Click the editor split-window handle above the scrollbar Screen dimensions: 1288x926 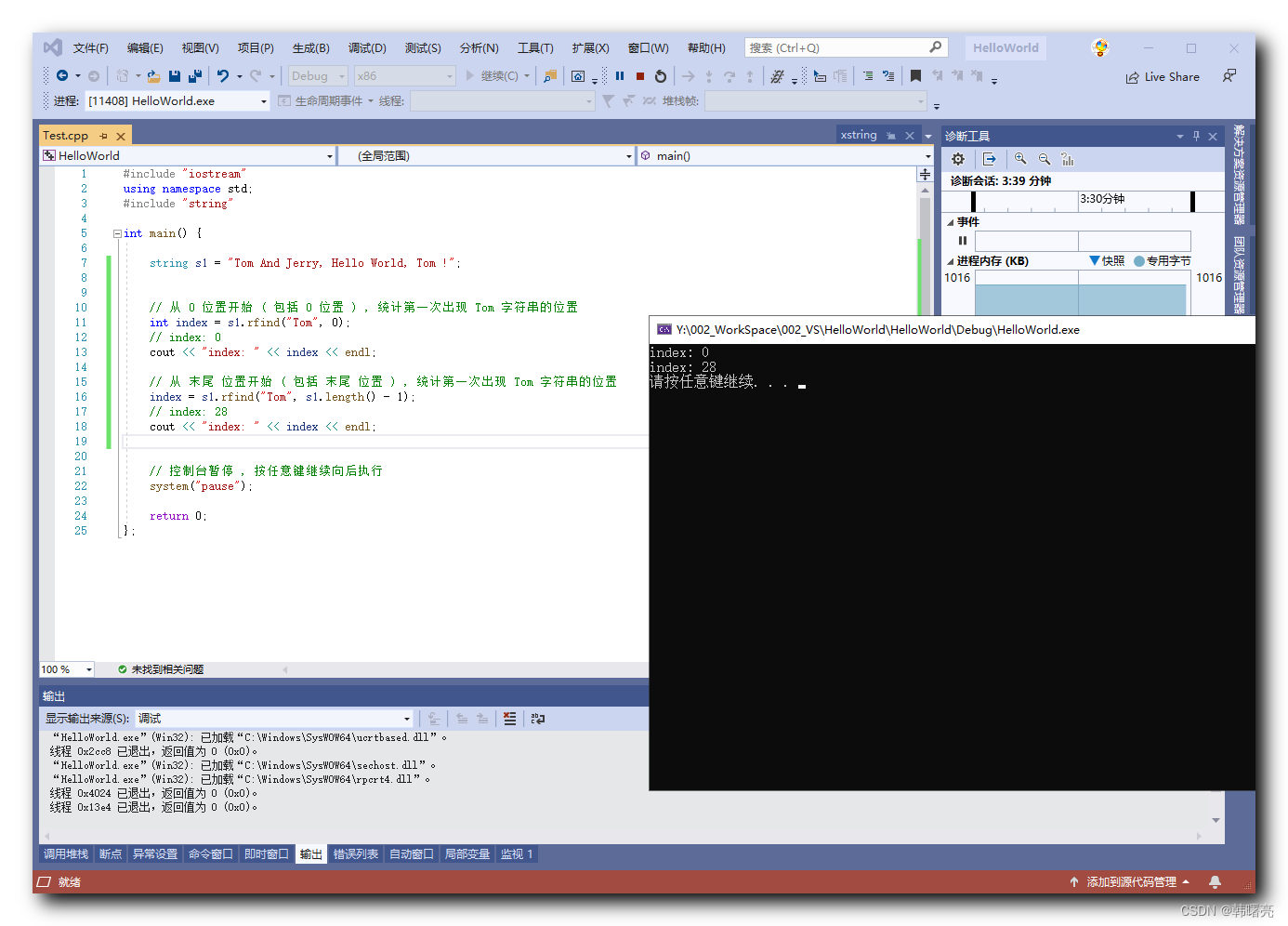[925, 175]
